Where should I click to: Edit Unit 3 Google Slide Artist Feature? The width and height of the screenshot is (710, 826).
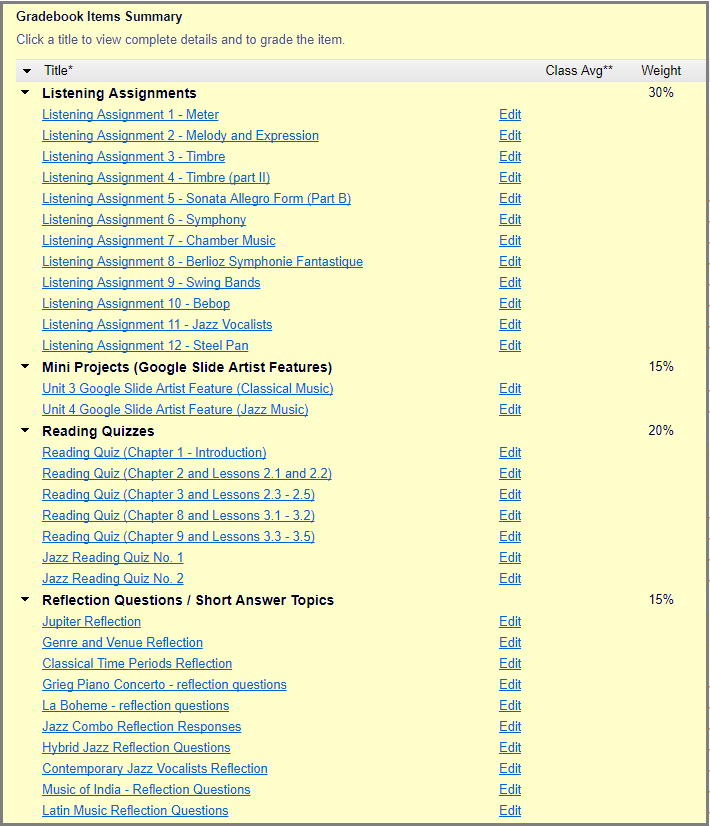point(510,389)
